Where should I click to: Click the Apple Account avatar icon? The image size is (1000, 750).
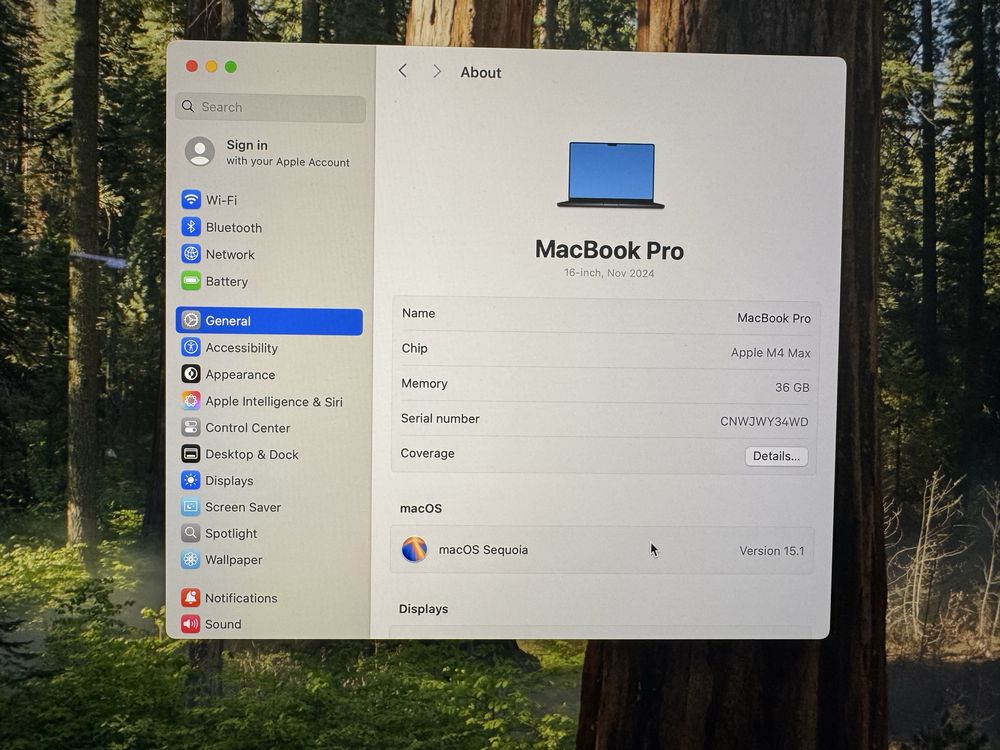[x=200, y=152]
